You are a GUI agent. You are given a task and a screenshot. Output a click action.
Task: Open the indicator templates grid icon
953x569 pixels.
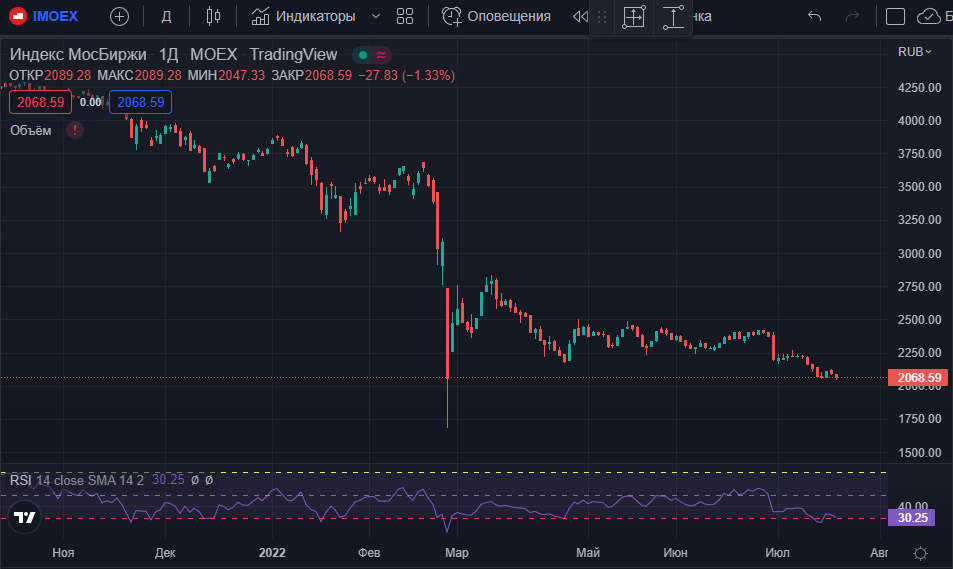[405, 16]
